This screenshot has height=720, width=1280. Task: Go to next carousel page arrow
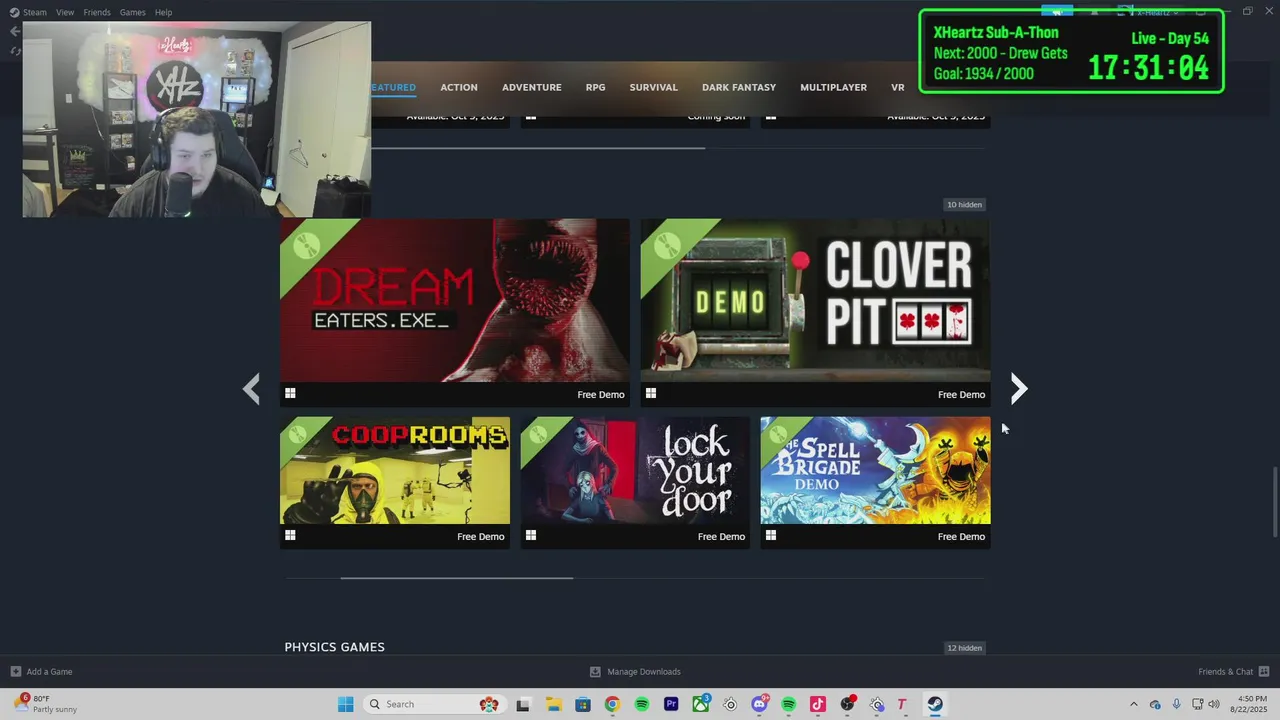click(x=1018, y=388)
